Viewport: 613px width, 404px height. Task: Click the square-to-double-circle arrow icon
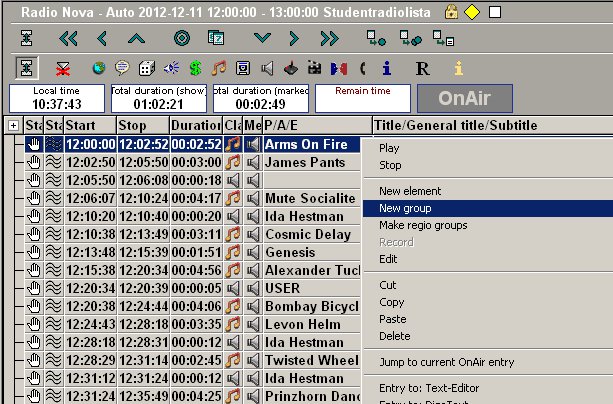coord(410,38)
